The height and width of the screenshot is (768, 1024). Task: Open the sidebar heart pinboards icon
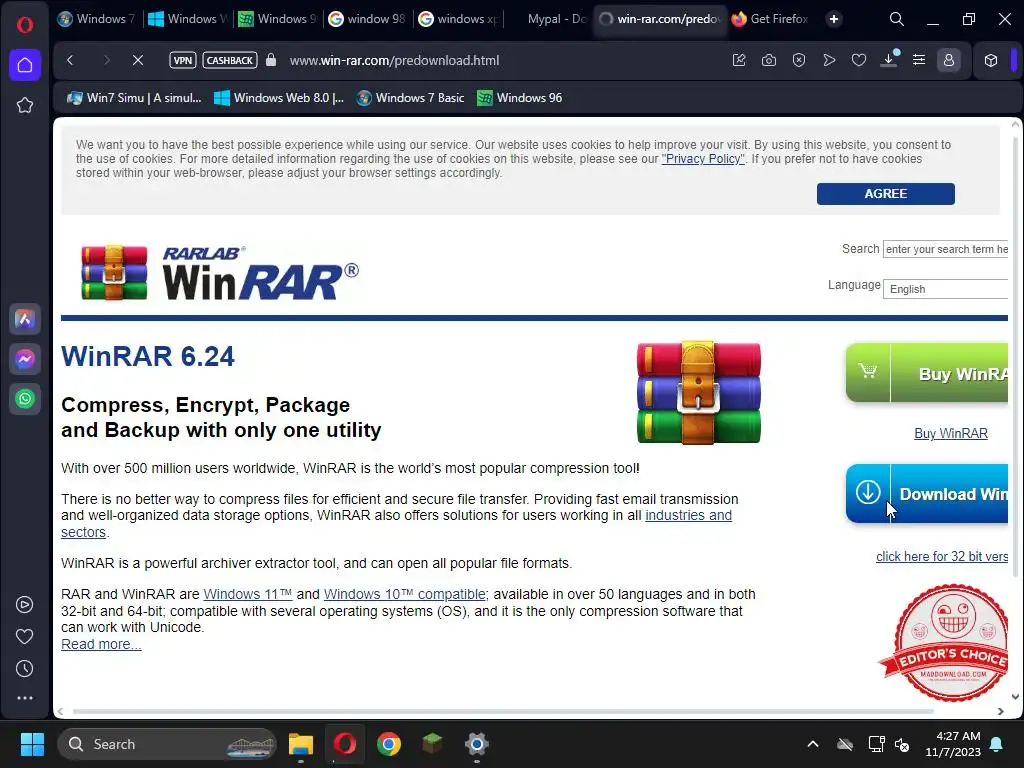tap(25, 637)
